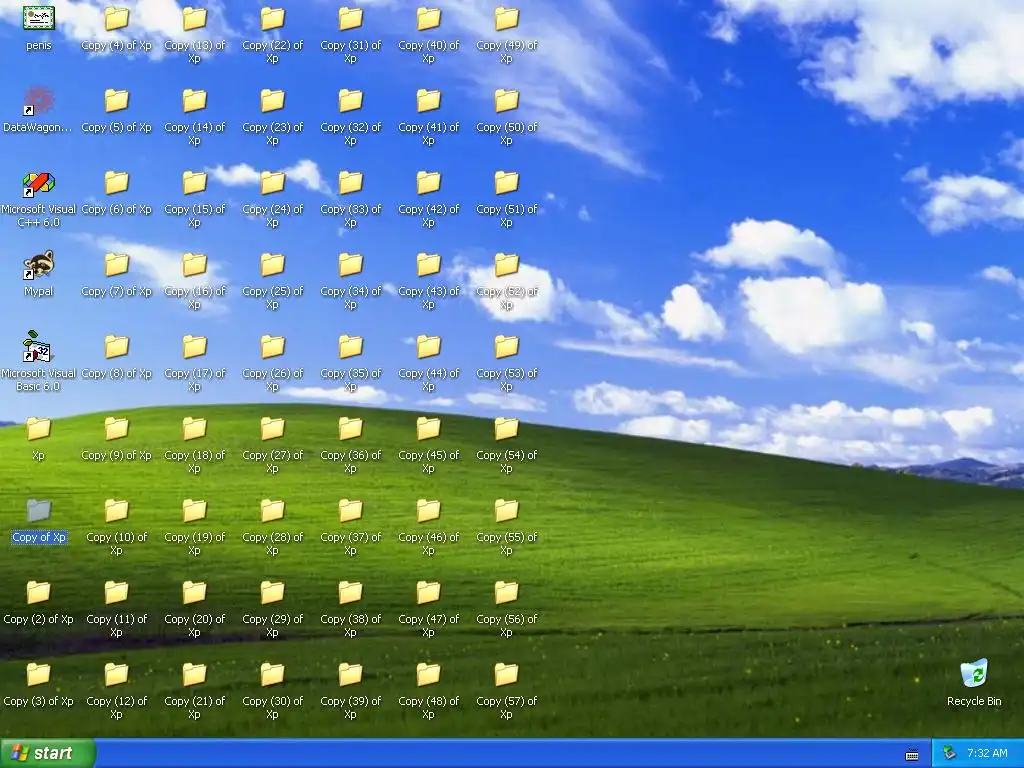Select the Copy (19) of Xp folder
Screen dimensions: 1024x768
click(195, 511)
